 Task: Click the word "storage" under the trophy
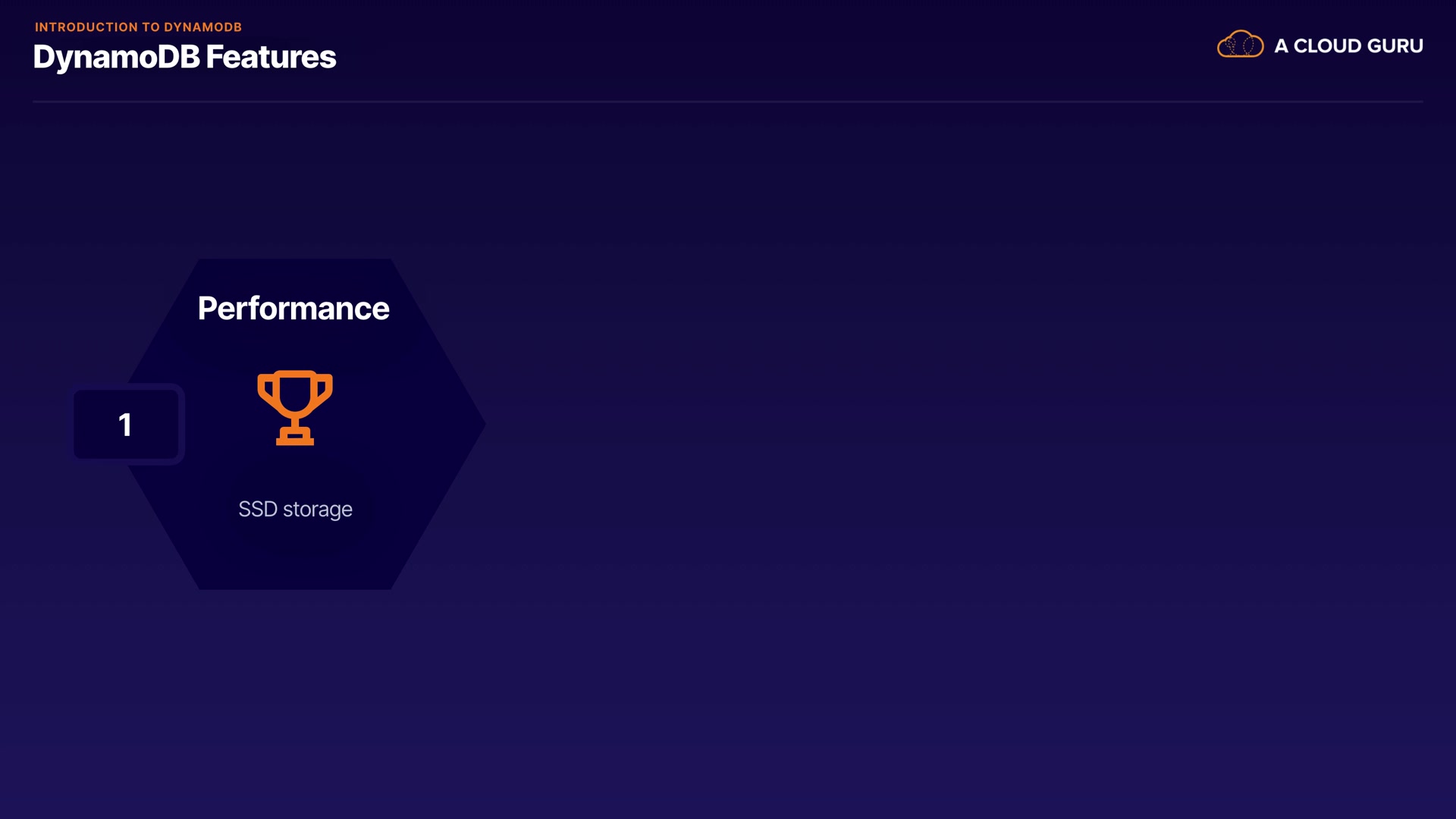pos(317,510)
